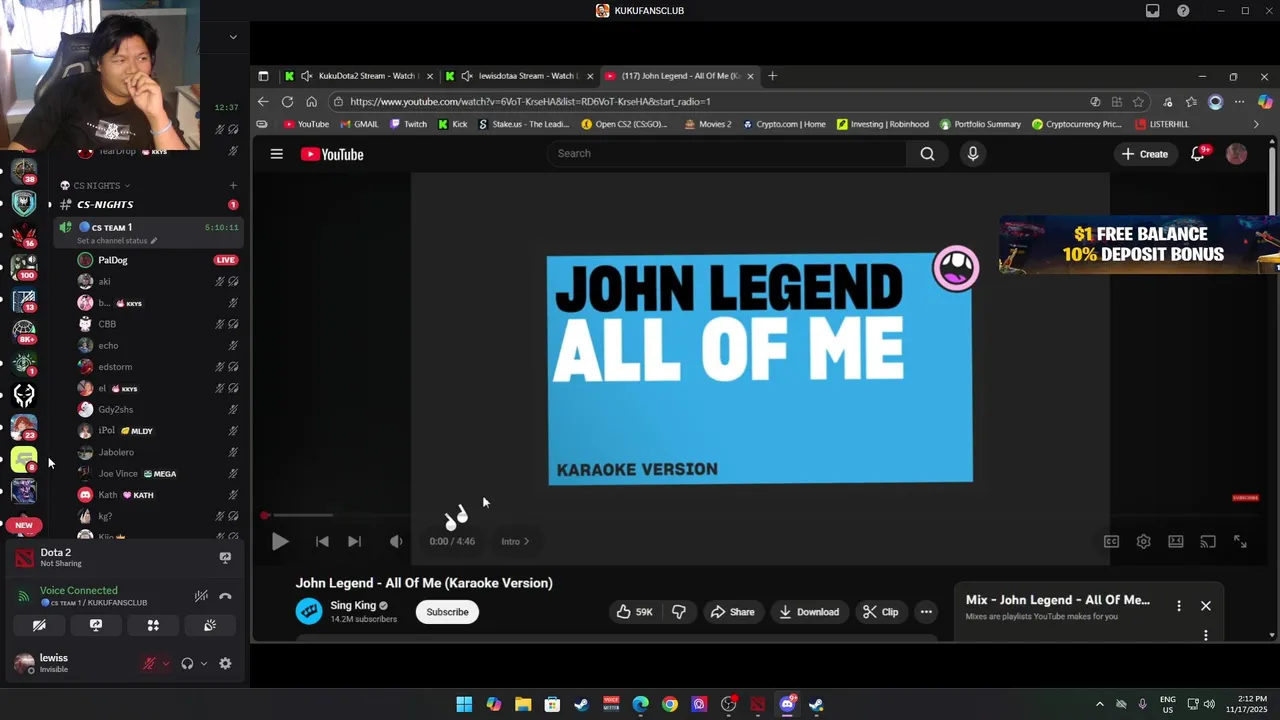Like the video with 59K likes
The image size is (1280, 720).
point(634,612)
